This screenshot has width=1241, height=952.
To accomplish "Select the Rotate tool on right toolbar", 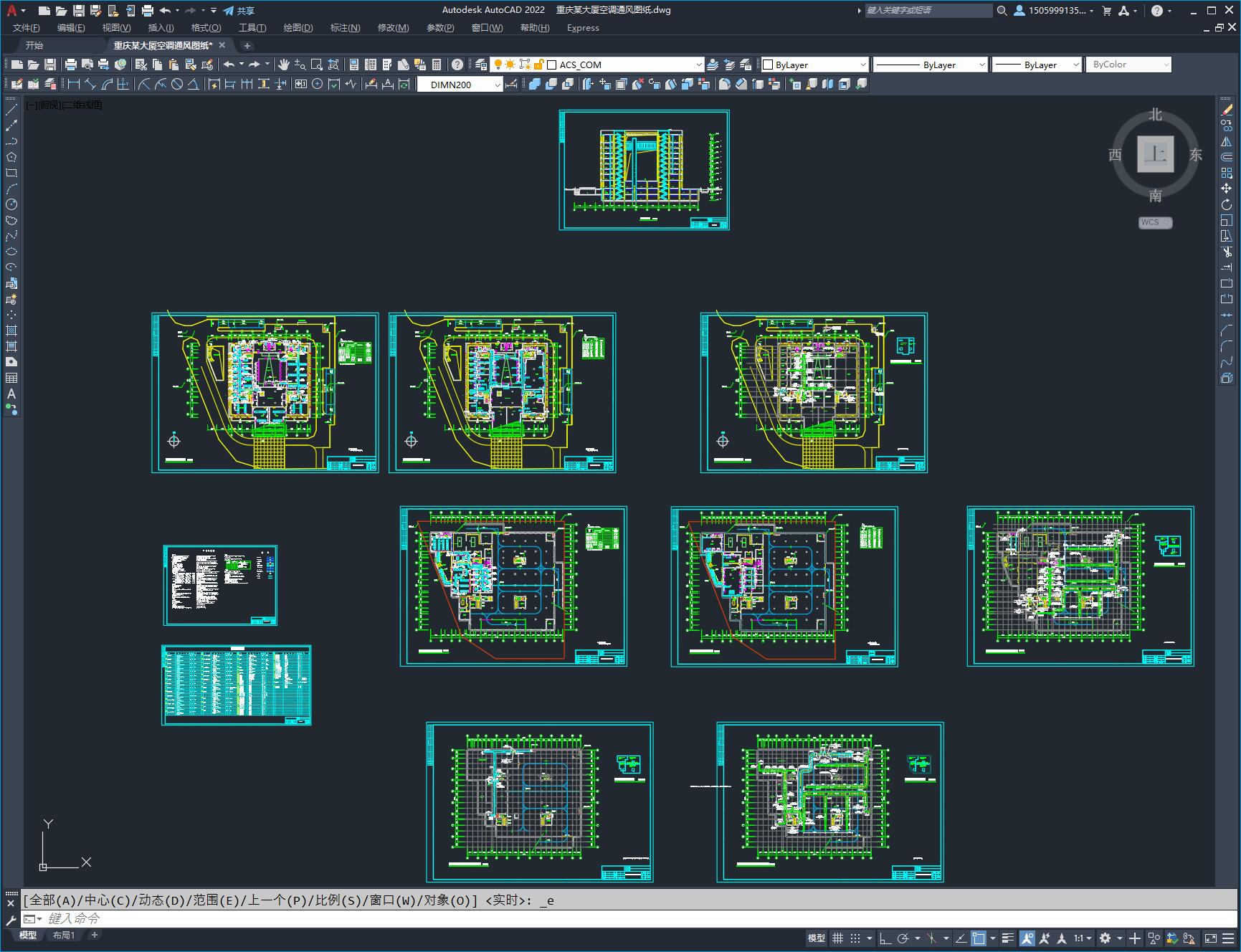I will (x=1227, y=204).
